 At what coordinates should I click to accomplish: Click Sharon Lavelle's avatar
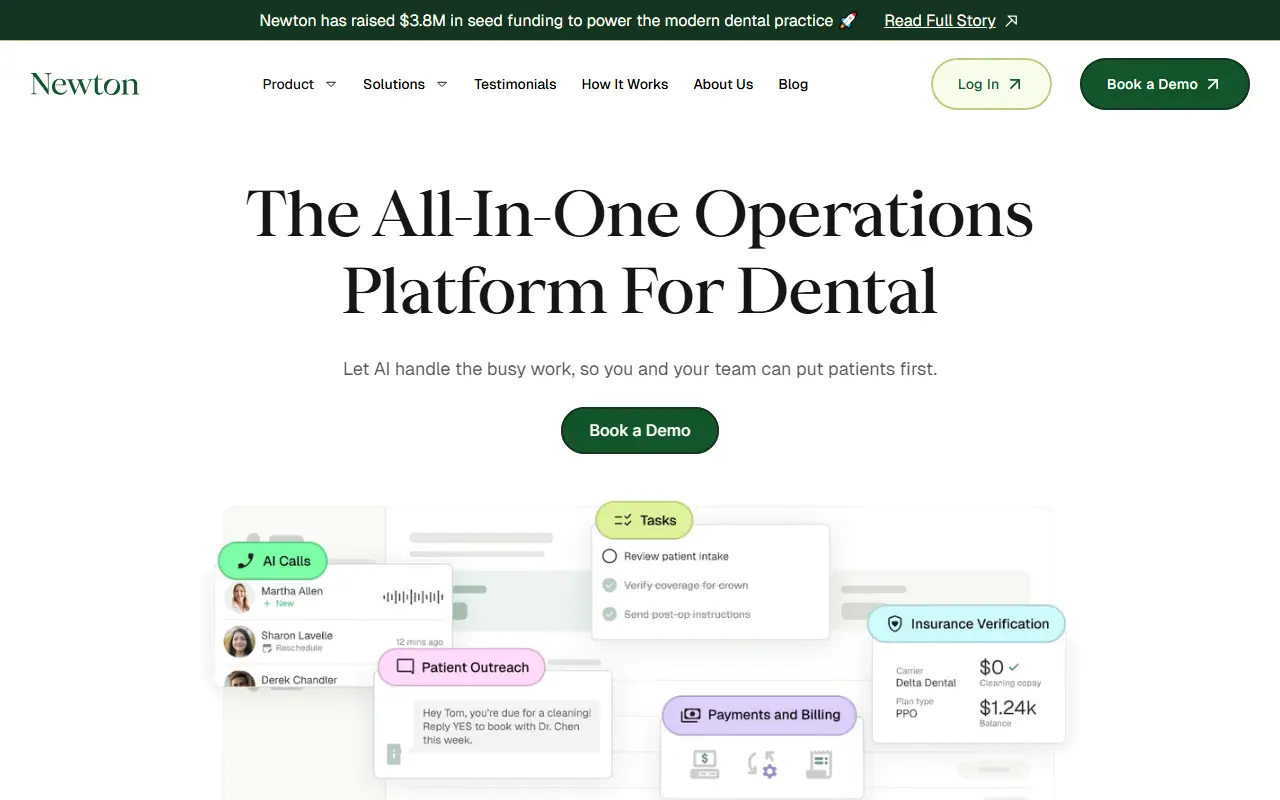click(240, 641)
